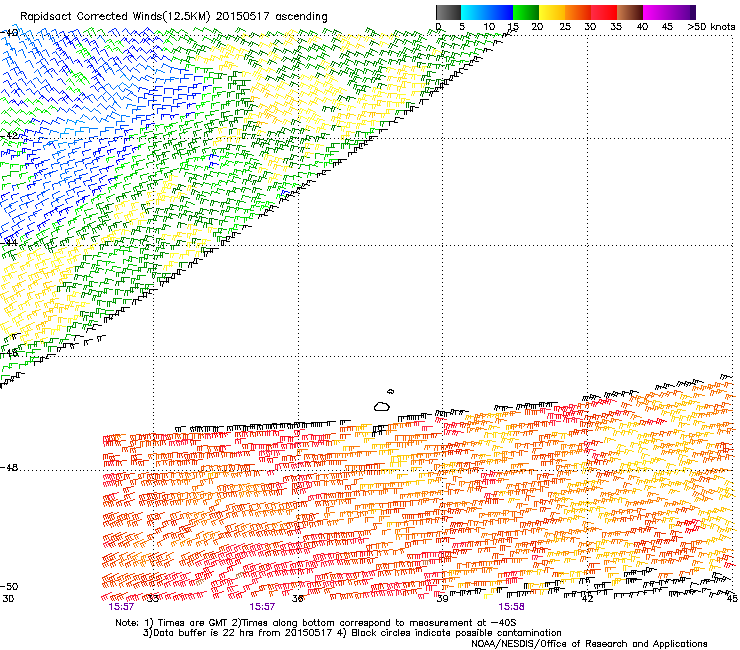Click the -50 latitude axis label
Viewport: 740px width, 650px height.
click(9, 586)
